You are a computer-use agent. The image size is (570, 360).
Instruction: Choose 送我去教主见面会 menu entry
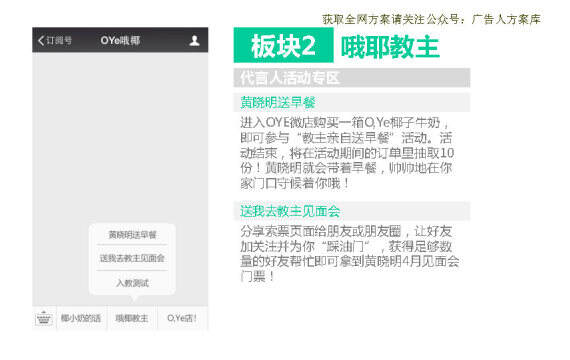[132, 258]
